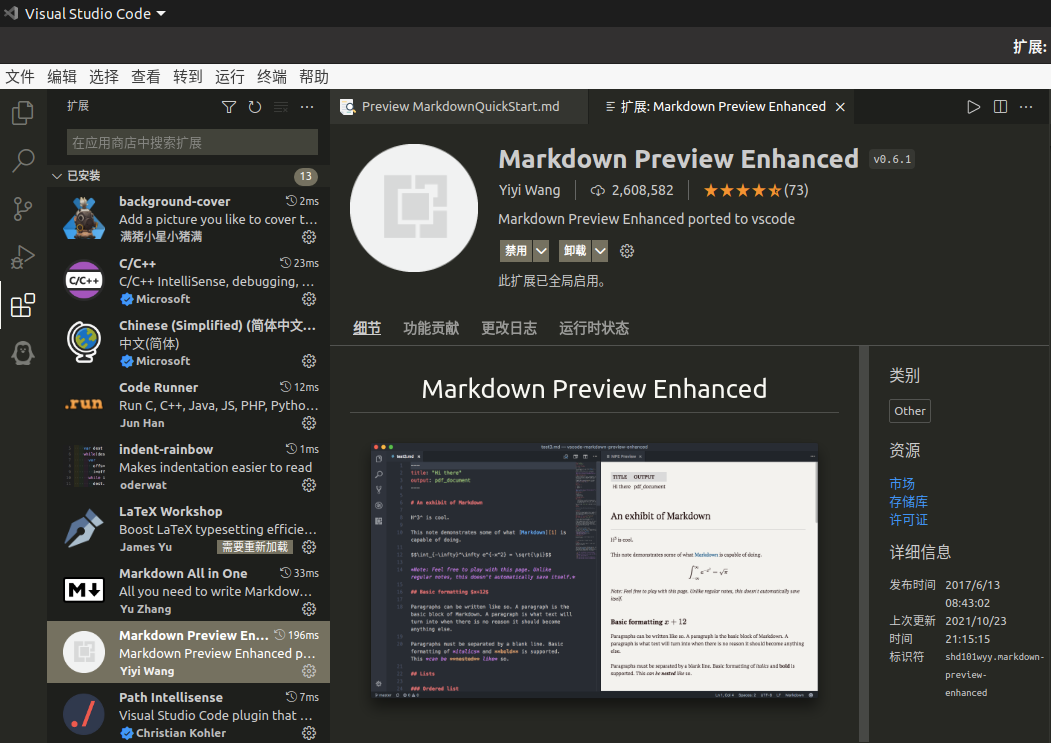This screenshot has width=1051, height=743.
Task: Open the 文件 menu
Action: [x=20, y=77]
